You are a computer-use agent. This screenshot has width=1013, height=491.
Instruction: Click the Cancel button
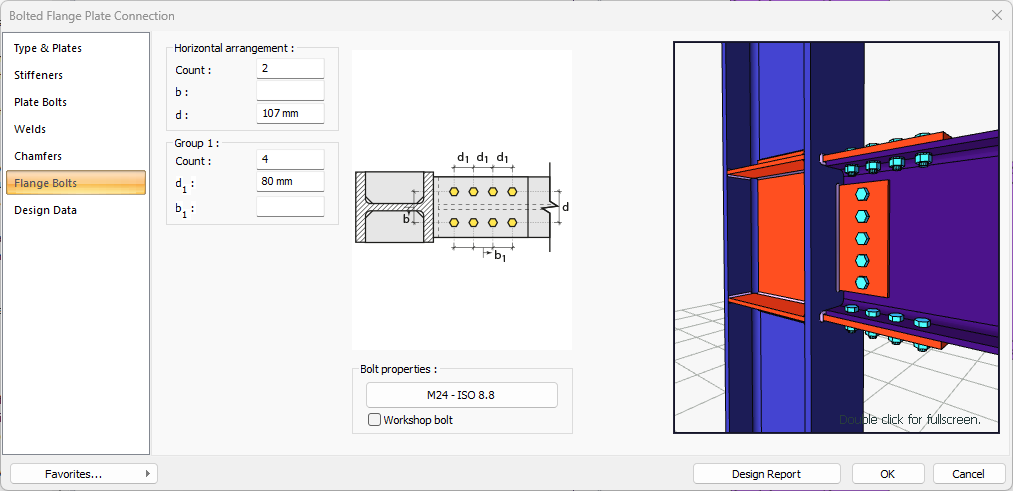[968, 474]
